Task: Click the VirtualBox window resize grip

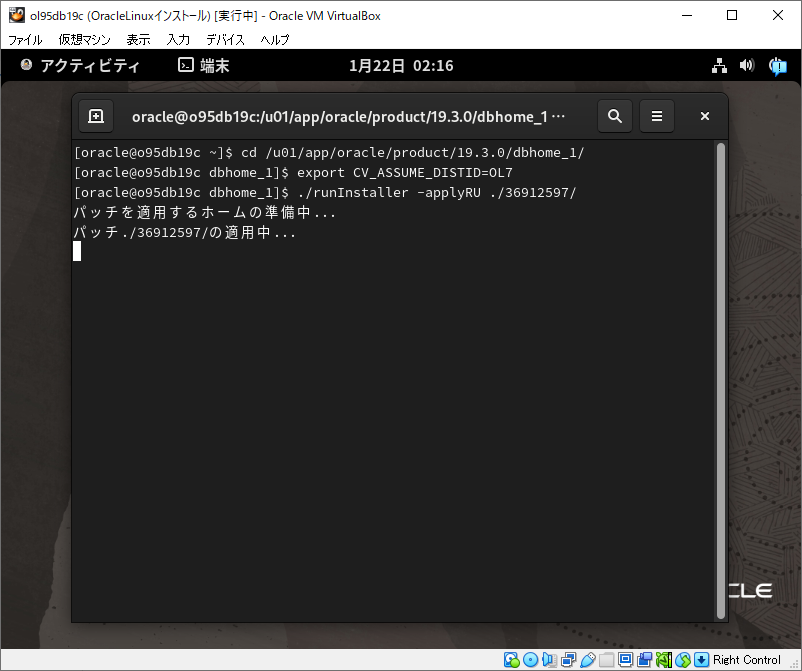Action: click(795, 664)
